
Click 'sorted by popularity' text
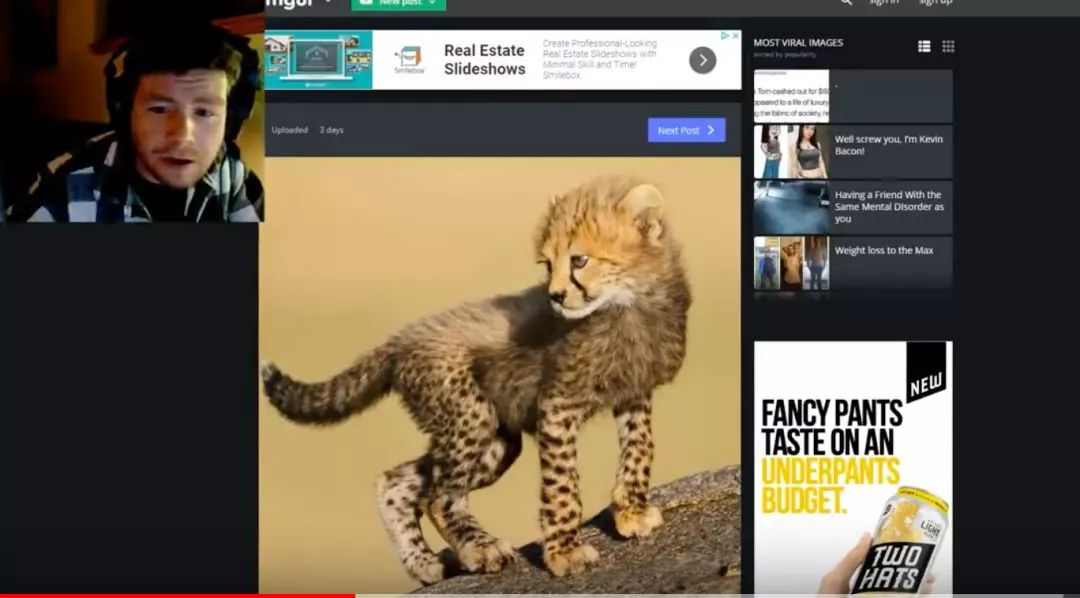tap(785, 54)
